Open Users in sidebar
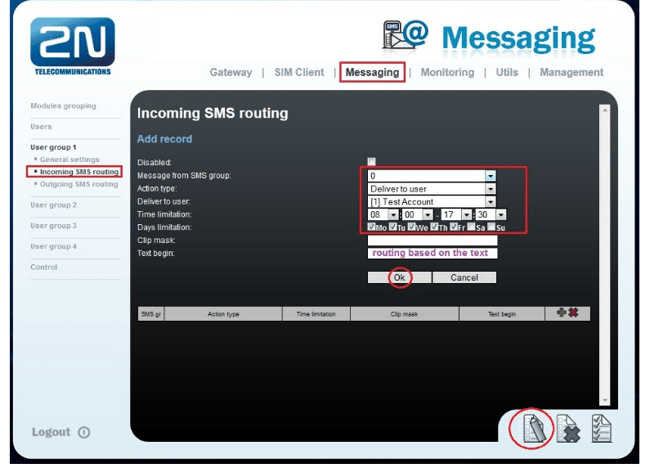The width and height of the screenshot is (650, 468). (x=41, y=127)
